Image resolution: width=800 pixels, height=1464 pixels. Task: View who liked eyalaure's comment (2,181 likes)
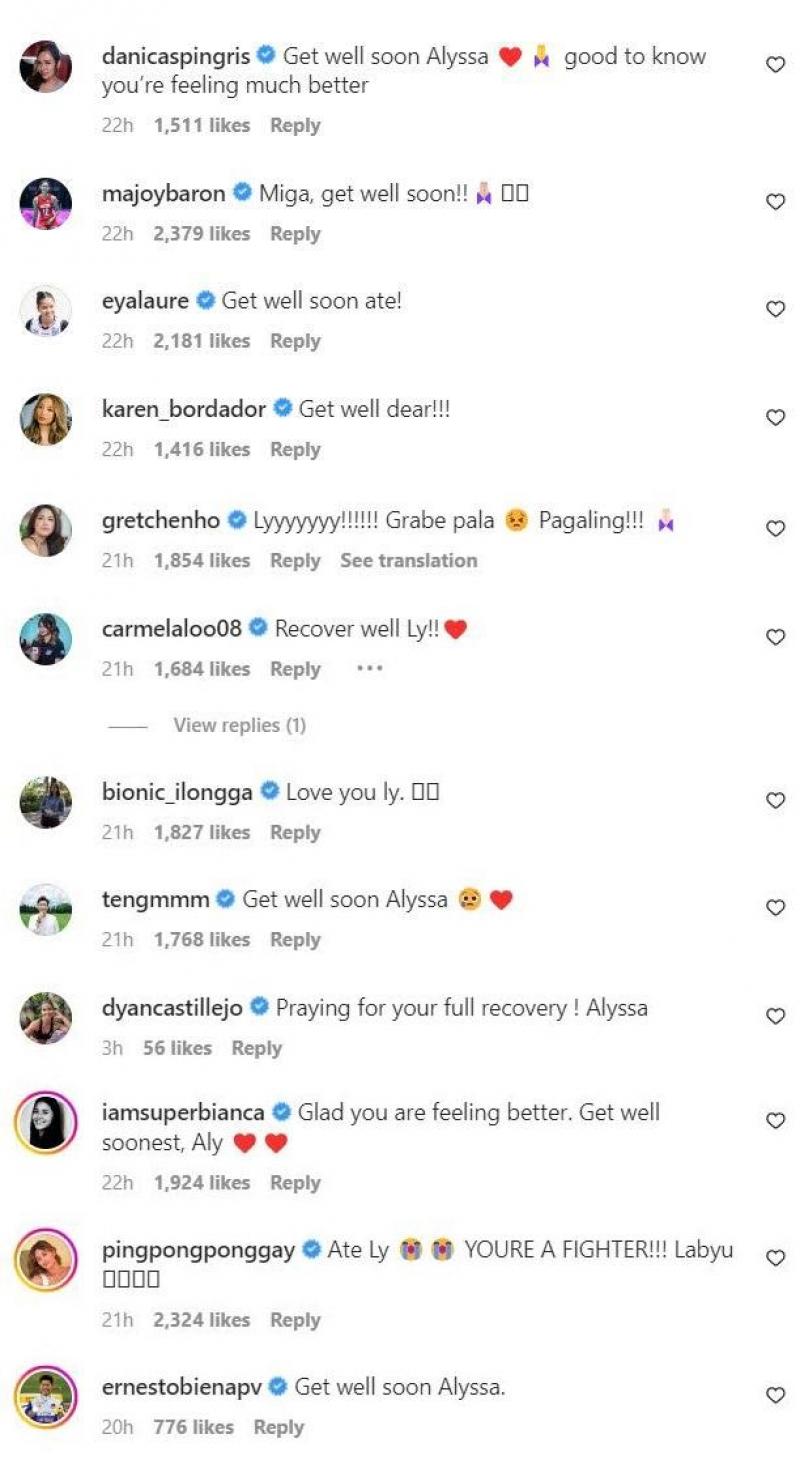[x=201, y=341]
